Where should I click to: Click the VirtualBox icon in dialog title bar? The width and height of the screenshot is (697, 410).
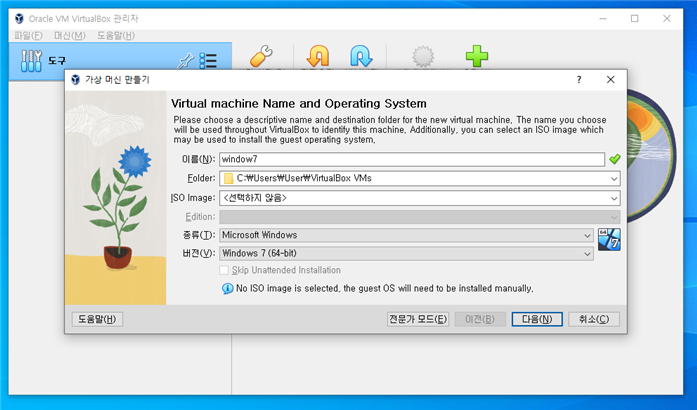(76, 80)
